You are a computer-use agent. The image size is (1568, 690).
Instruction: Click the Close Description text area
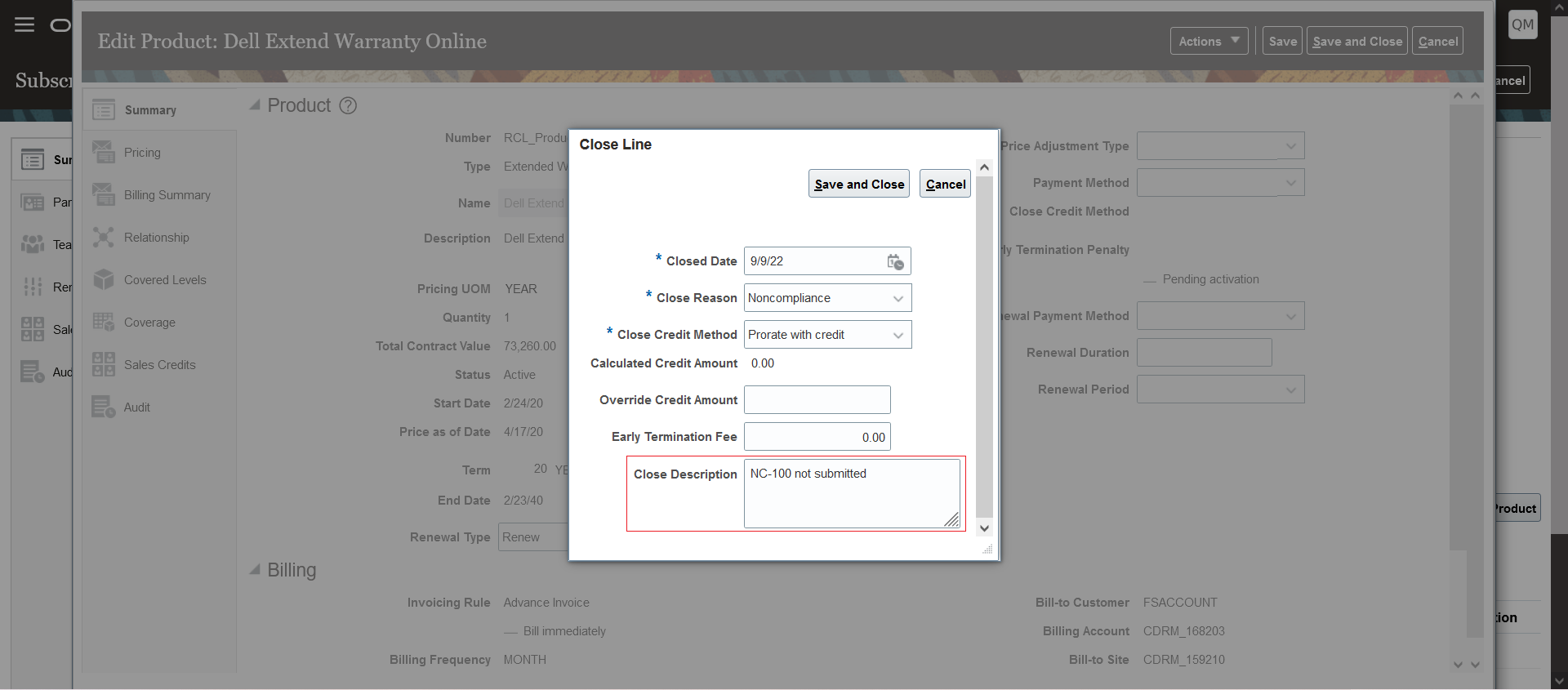pyautogui.click(x=852, y=493)
